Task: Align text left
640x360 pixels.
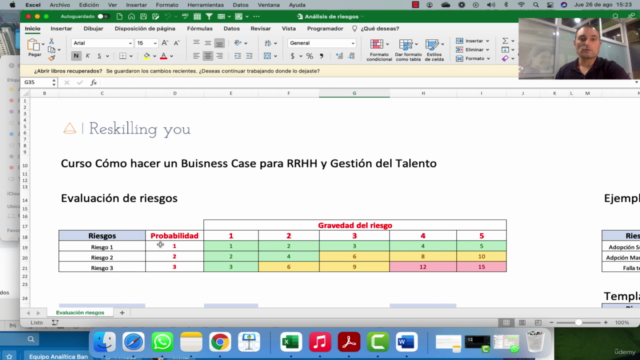Action: point(196,56)
